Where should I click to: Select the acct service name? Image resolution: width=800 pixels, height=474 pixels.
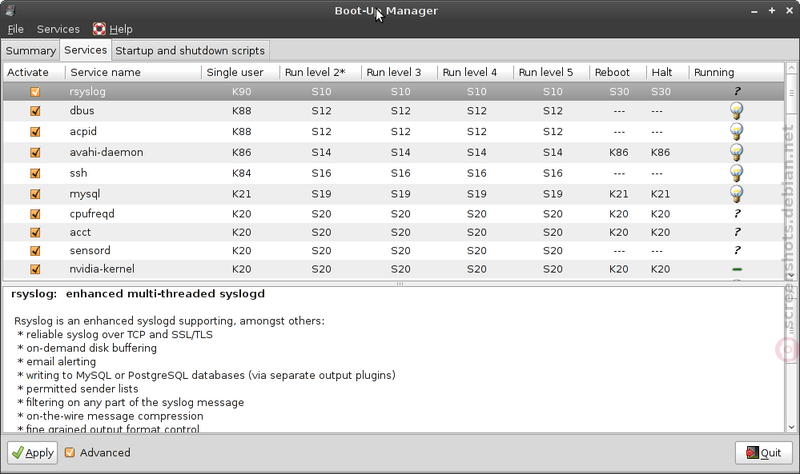(80, 232)
